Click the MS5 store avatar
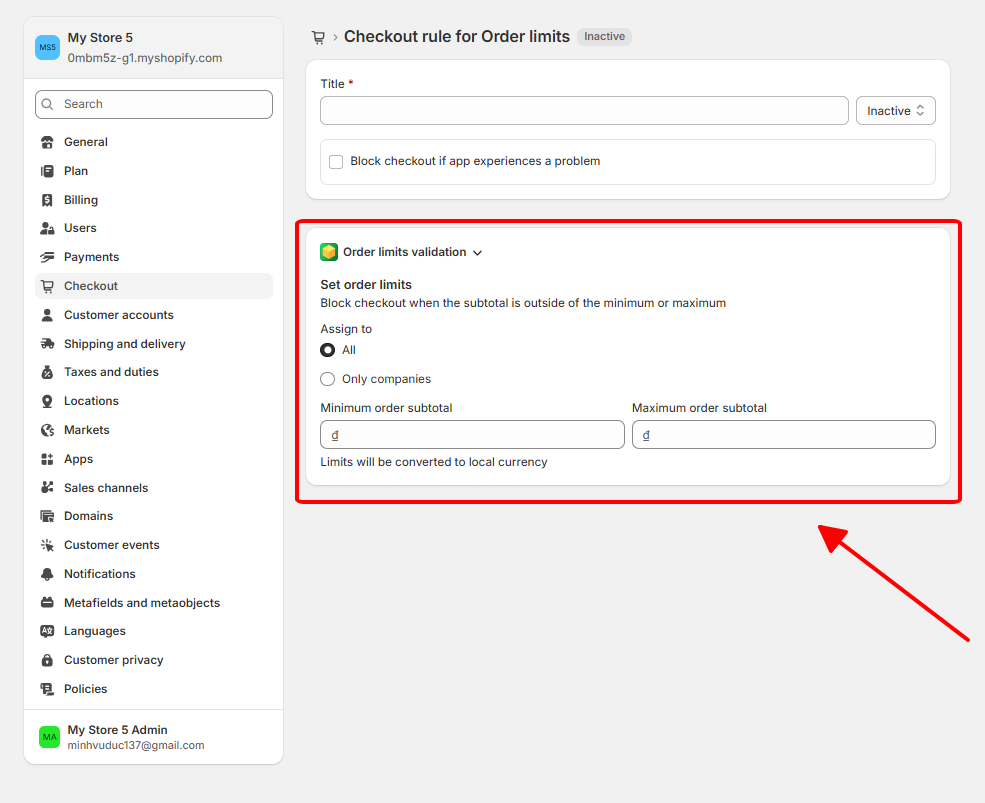 click(47, 47)
